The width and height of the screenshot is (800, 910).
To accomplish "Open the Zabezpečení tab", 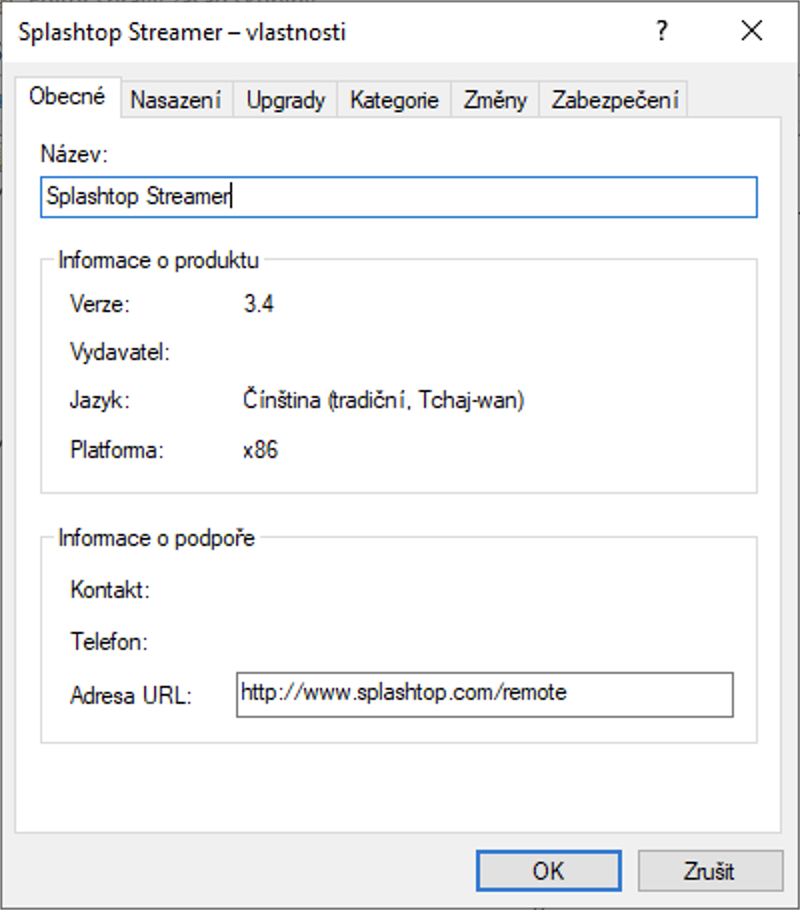I will point(615,100).
